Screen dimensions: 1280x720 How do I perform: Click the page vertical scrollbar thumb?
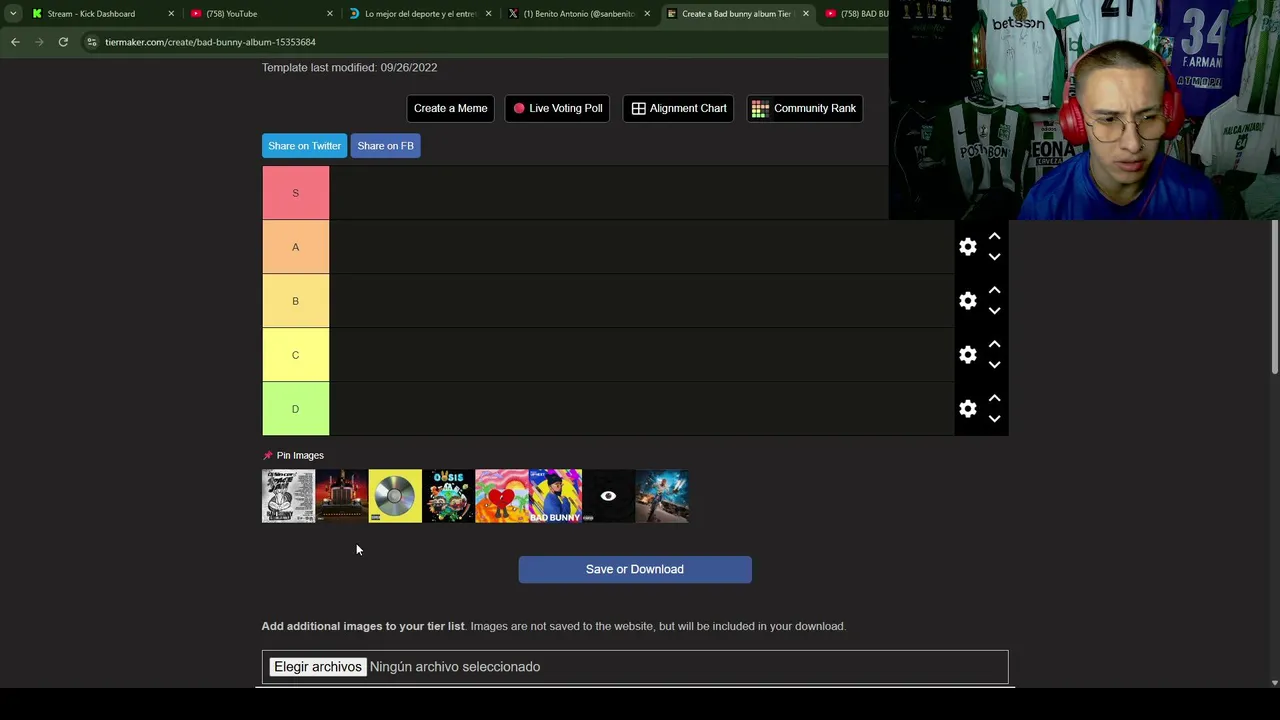click(1274, 297)
